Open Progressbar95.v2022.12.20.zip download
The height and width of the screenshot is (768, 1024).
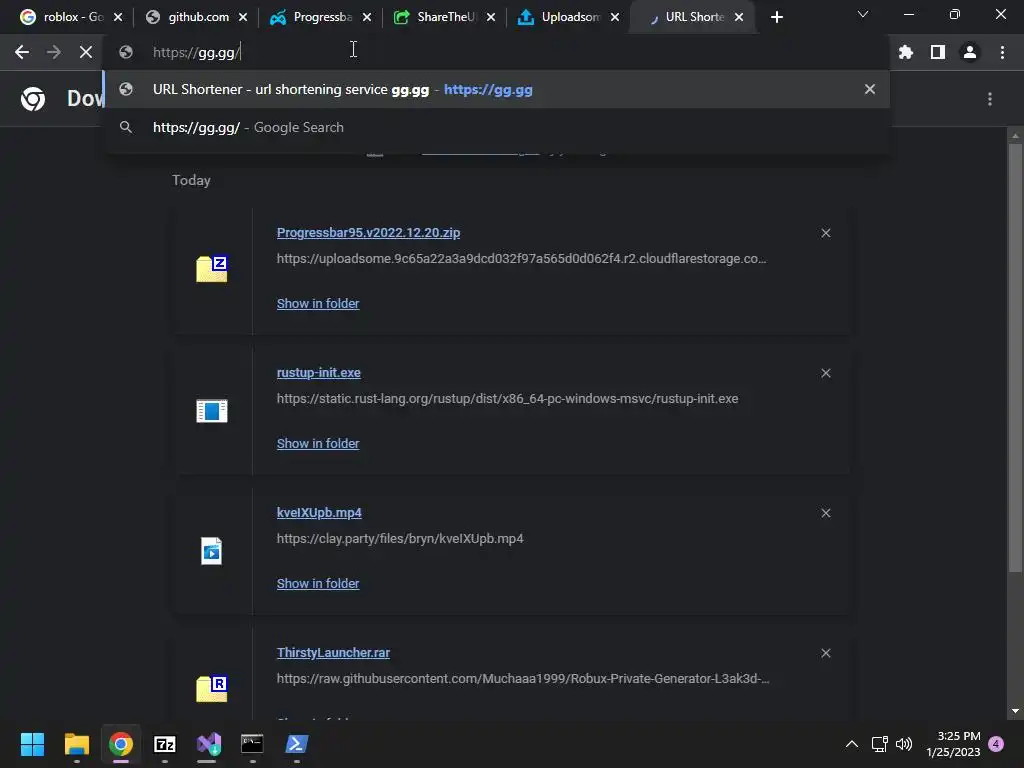(368, 233)
